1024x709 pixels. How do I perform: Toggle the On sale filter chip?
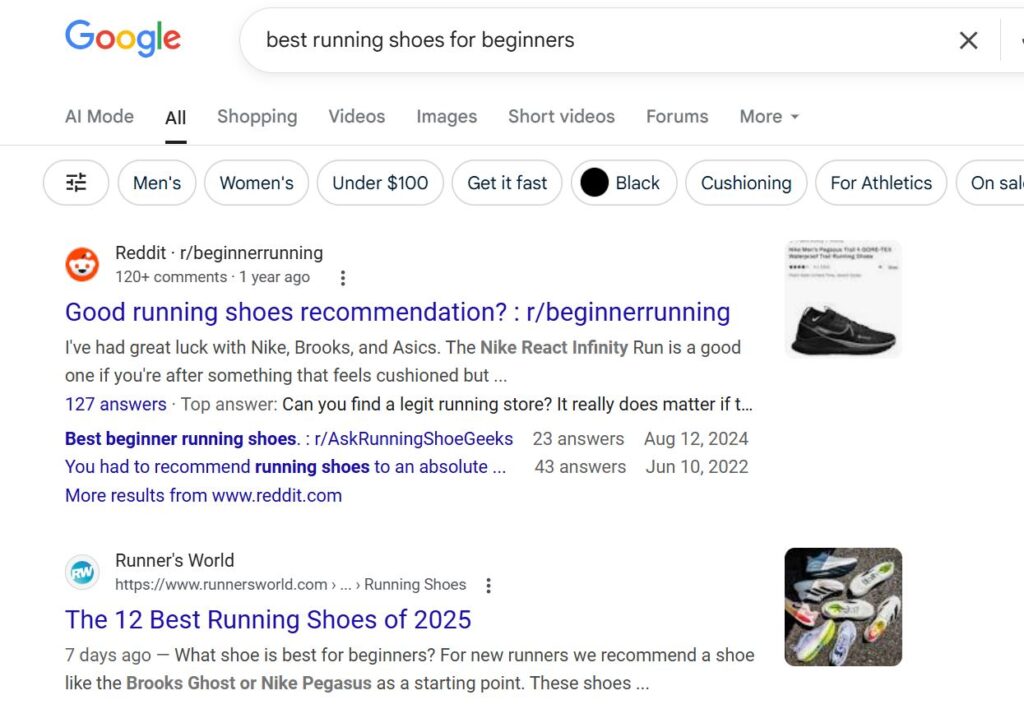click(x=991, y=183)
